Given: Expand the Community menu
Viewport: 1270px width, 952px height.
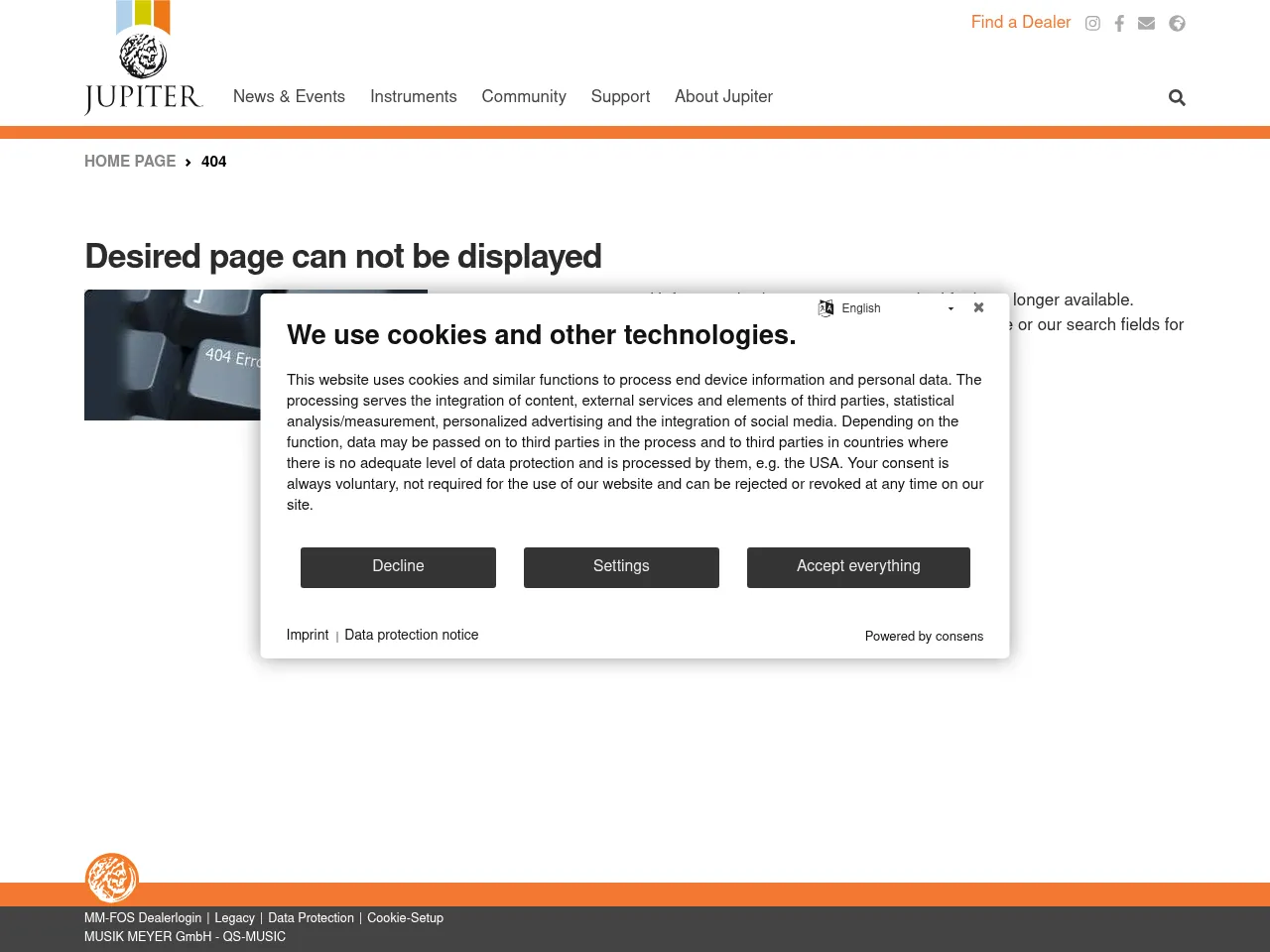Looking at the screenshot, I should tap(524, 96).
